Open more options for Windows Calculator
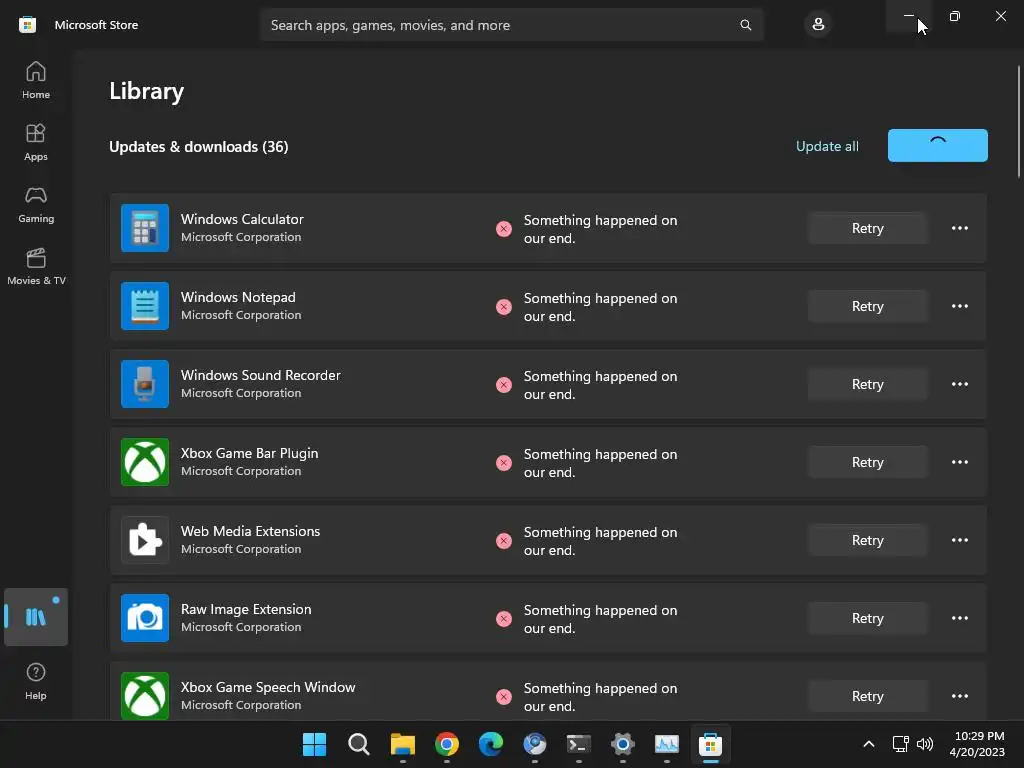 959,228
